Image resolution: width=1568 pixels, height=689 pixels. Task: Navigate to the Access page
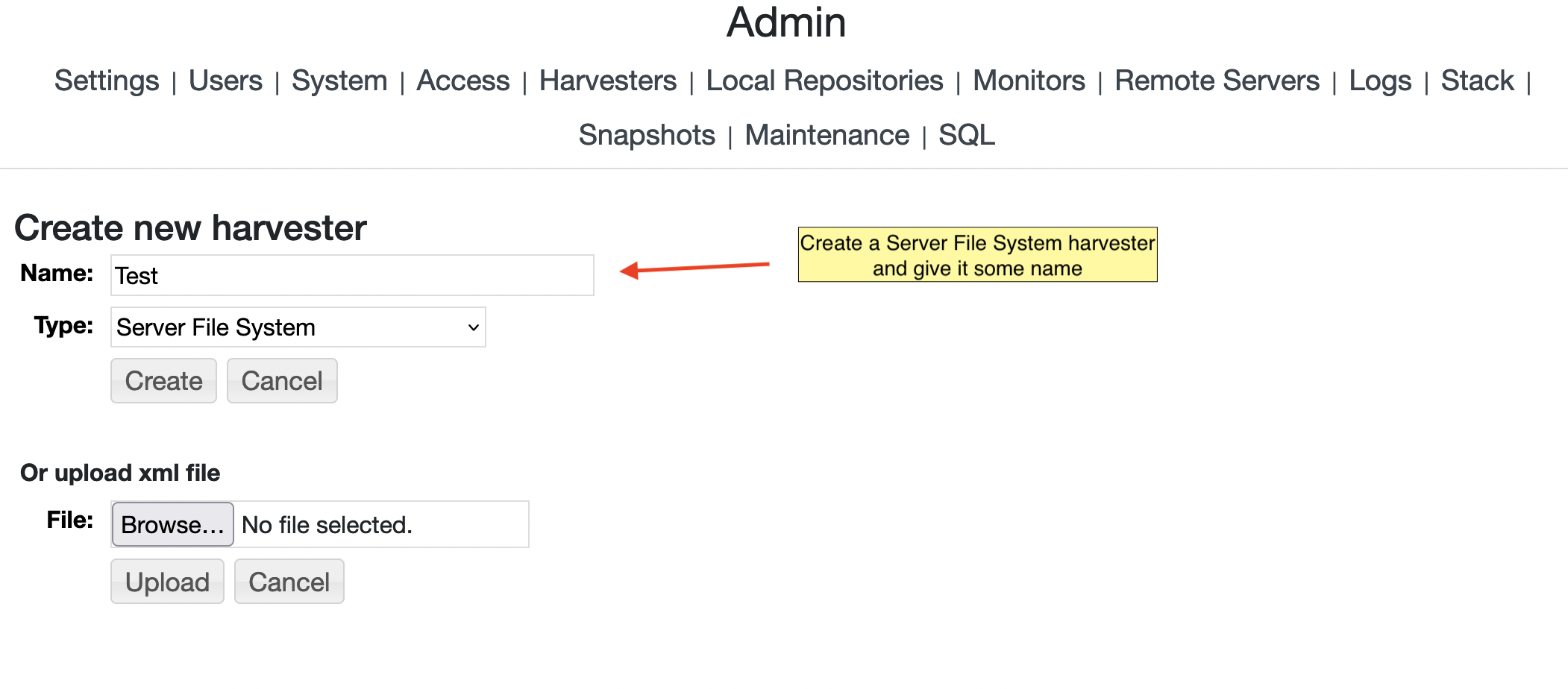click(x=462, y=81)
